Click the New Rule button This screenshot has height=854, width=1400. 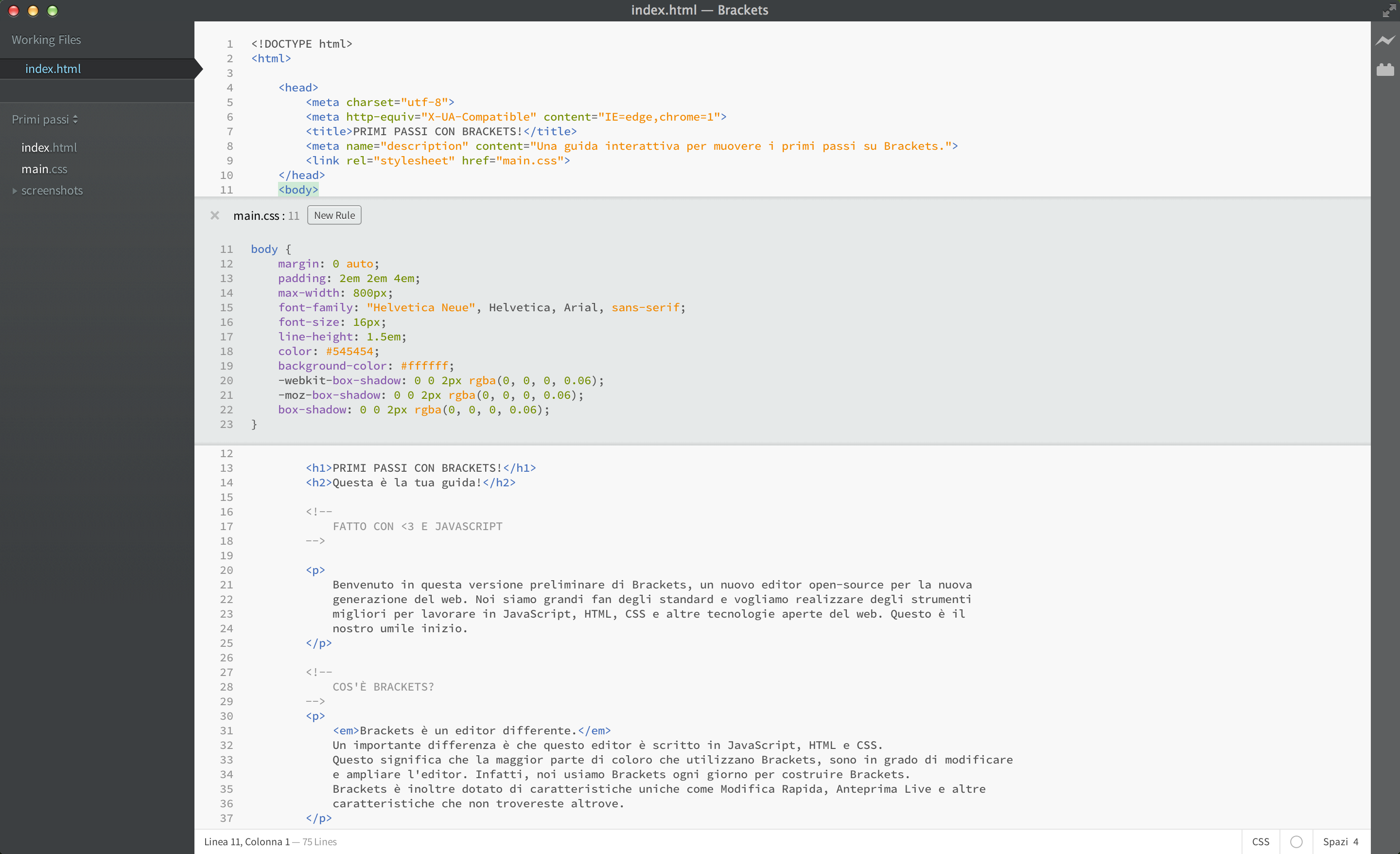coord(334,215)
